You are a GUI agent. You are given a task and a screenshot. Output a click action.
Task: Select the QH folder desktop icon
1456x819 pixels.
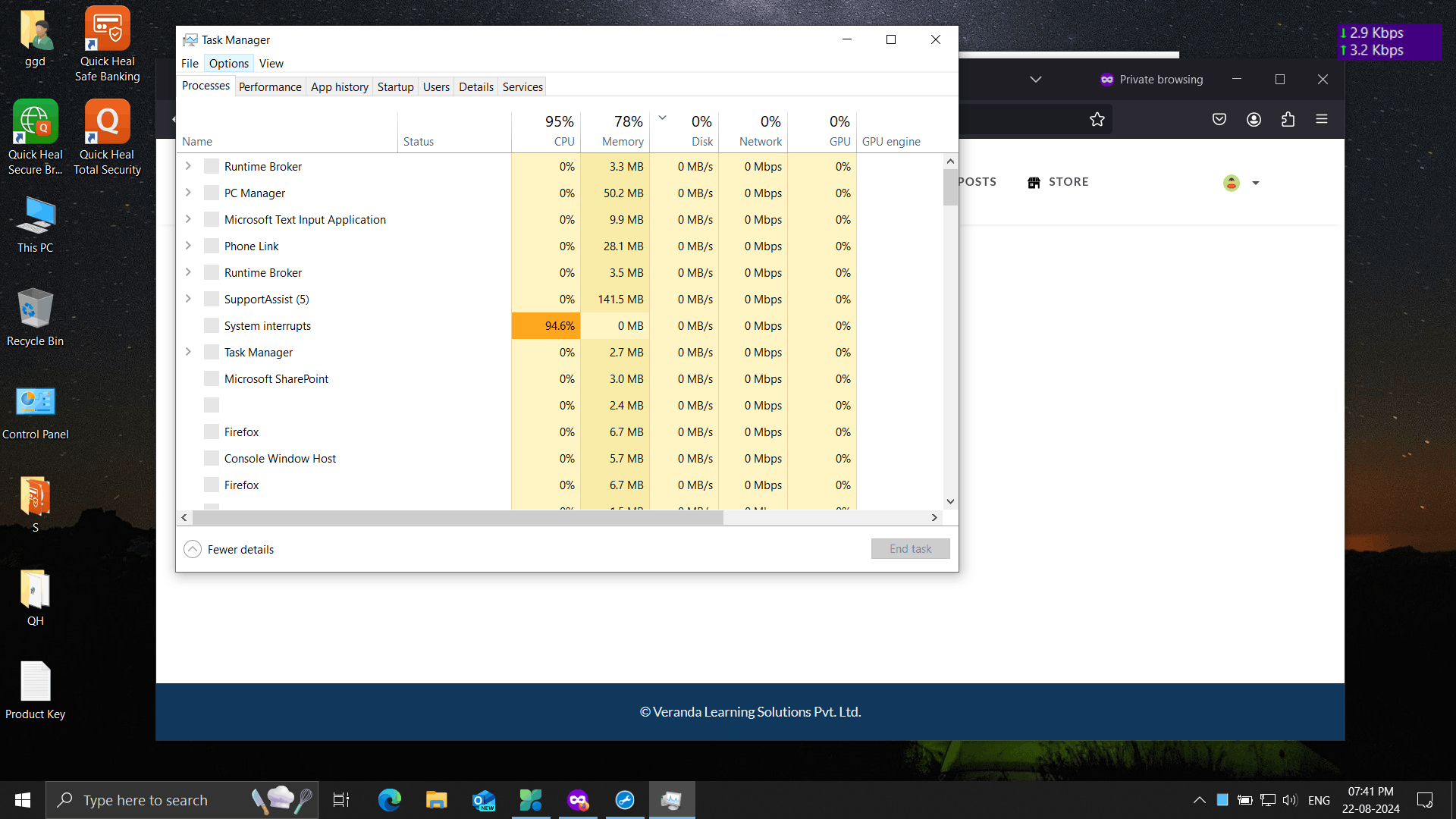(35, 598)
